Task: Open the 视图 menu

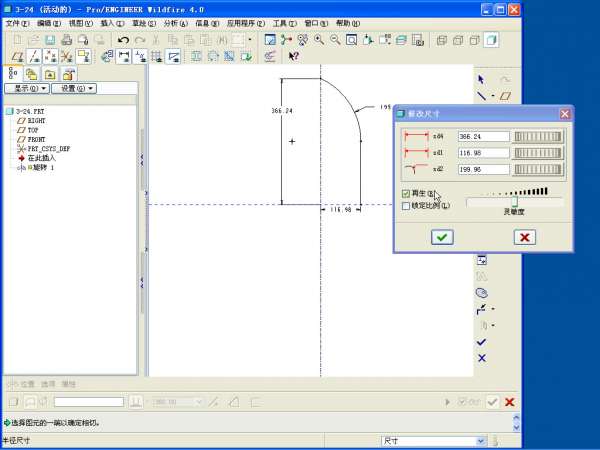Action: pos(81,23)
